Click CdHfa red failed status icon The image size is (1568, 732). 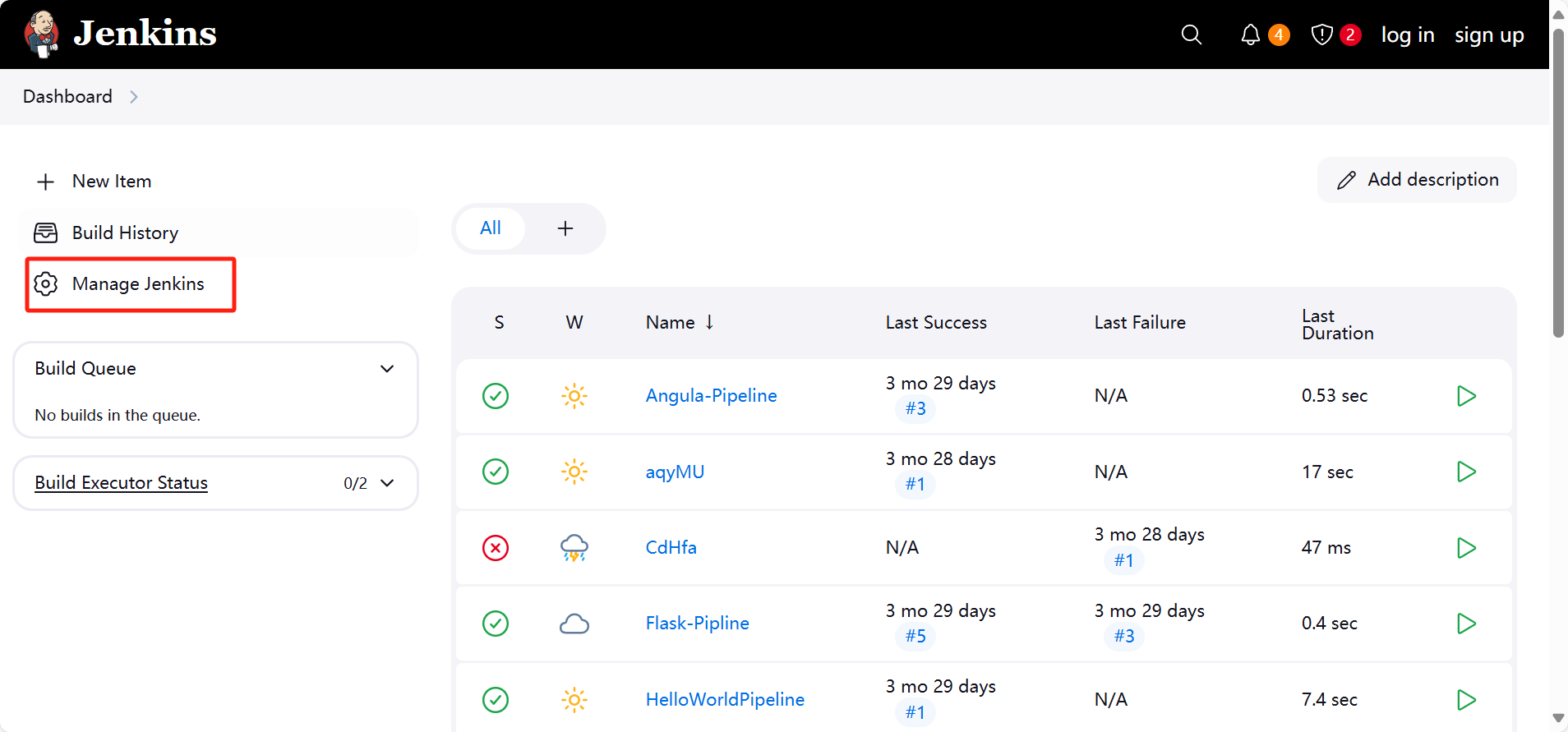[496, 548]
